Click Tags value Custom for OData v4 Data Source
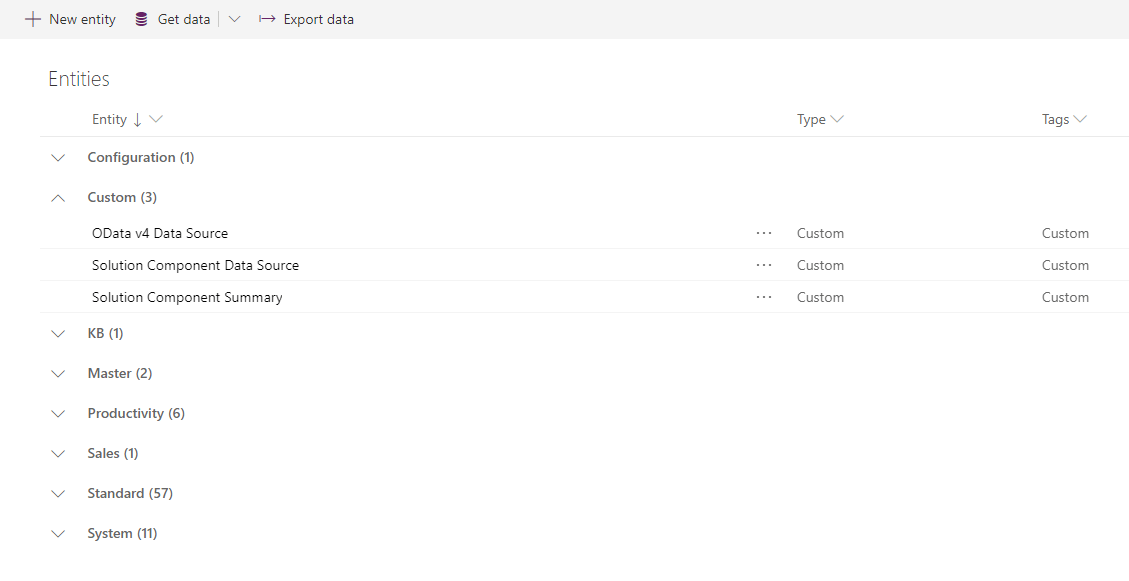The height and width of the screenshot is (581, 1129). click(1065, 233)
